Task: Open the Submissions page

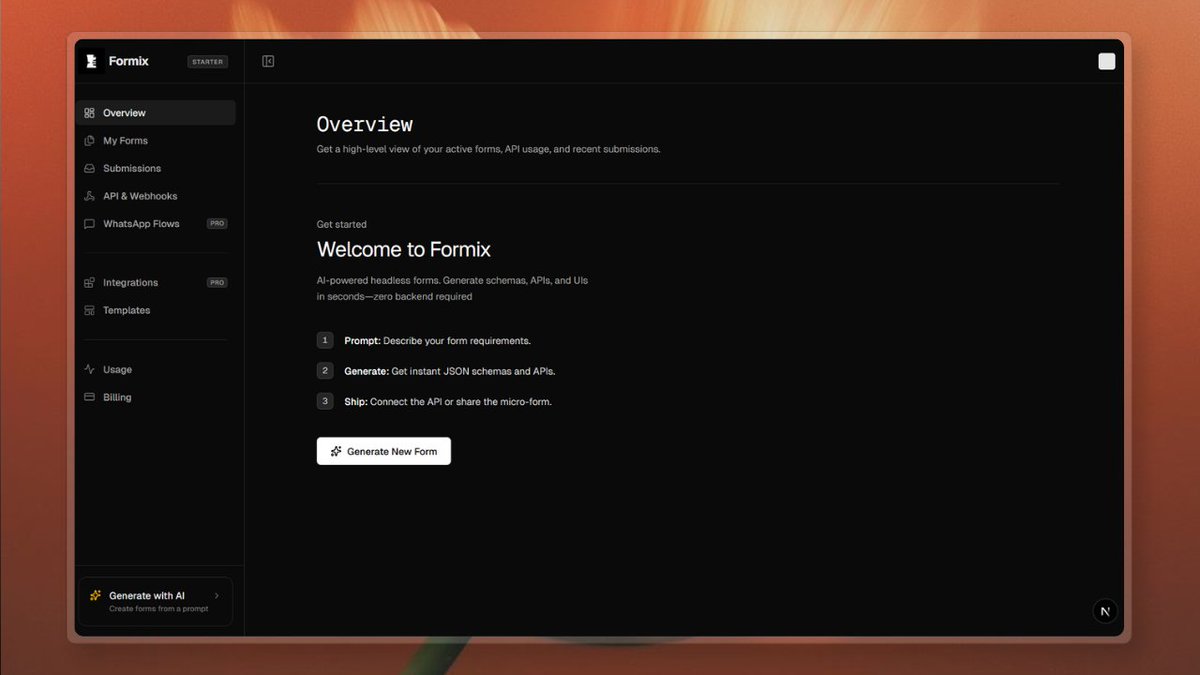Action: coord(156,168)
